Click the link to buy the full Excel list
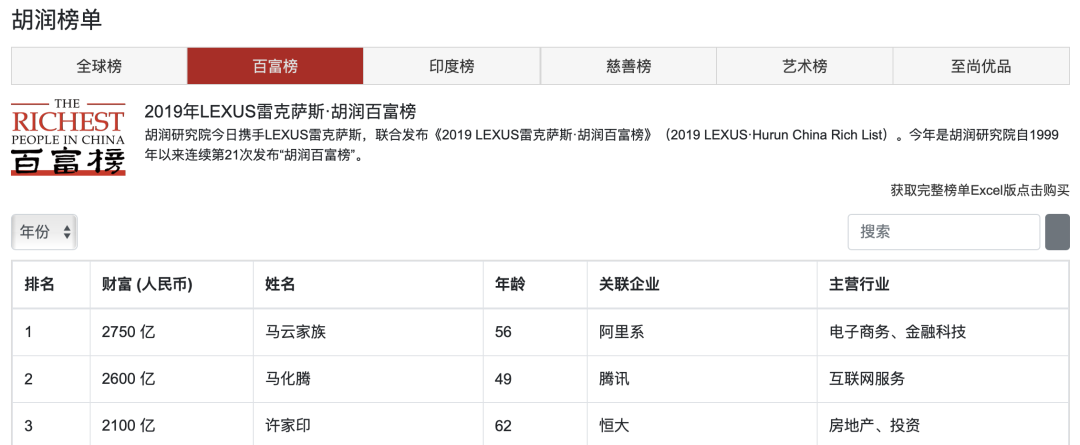The image size is (1080, 445). pyautogui.click(x=979, y=190)
